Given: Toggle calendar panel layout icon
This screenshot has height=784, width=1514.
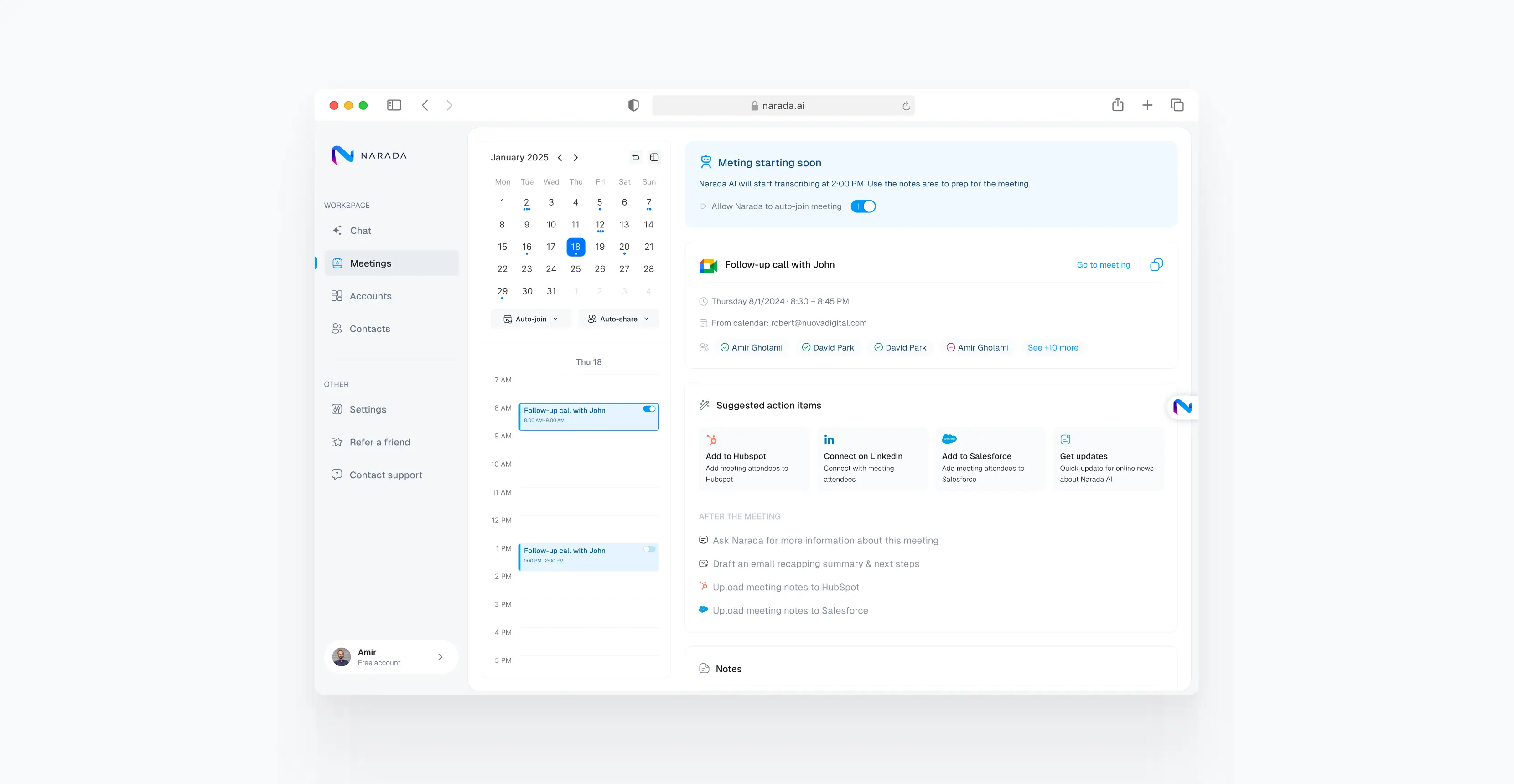Looking at the screenshot, I should (654, 157).
